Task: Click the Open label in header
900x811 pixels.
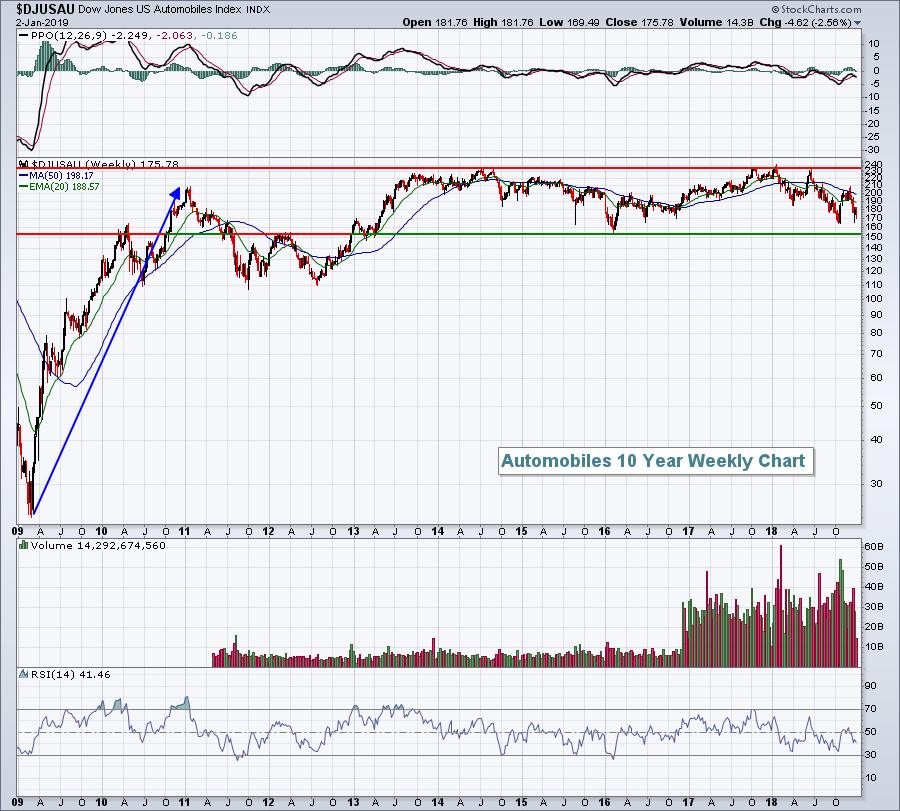Action: point(418,22)
